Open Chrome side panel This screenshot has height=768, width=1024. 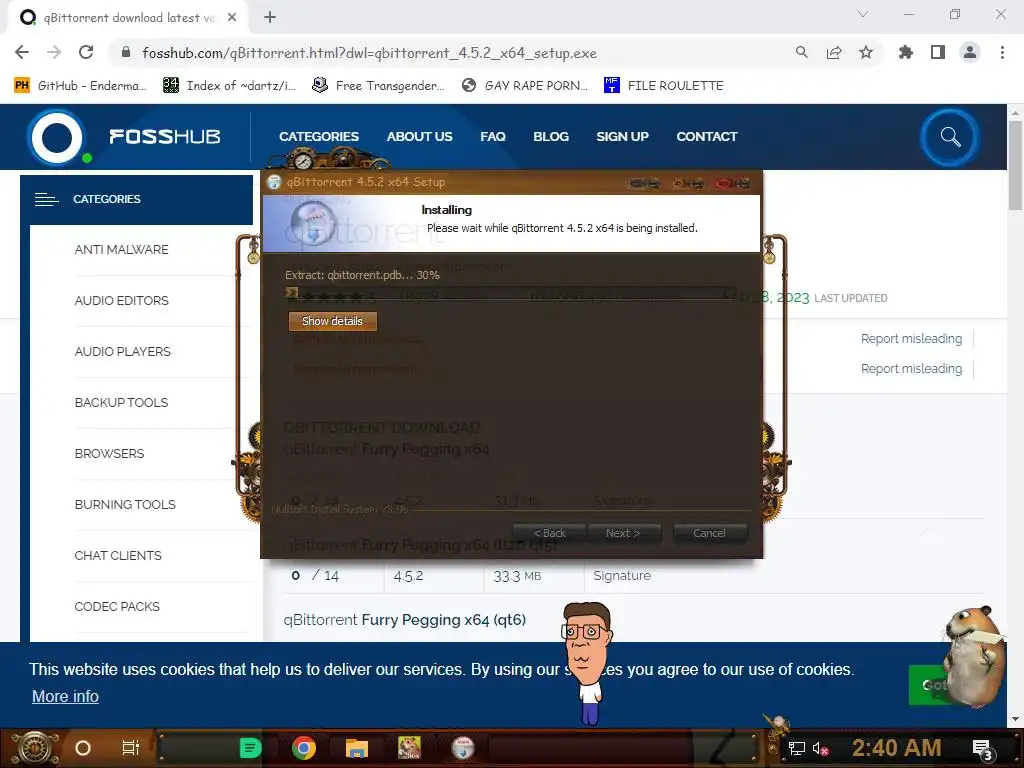point(938,52)
